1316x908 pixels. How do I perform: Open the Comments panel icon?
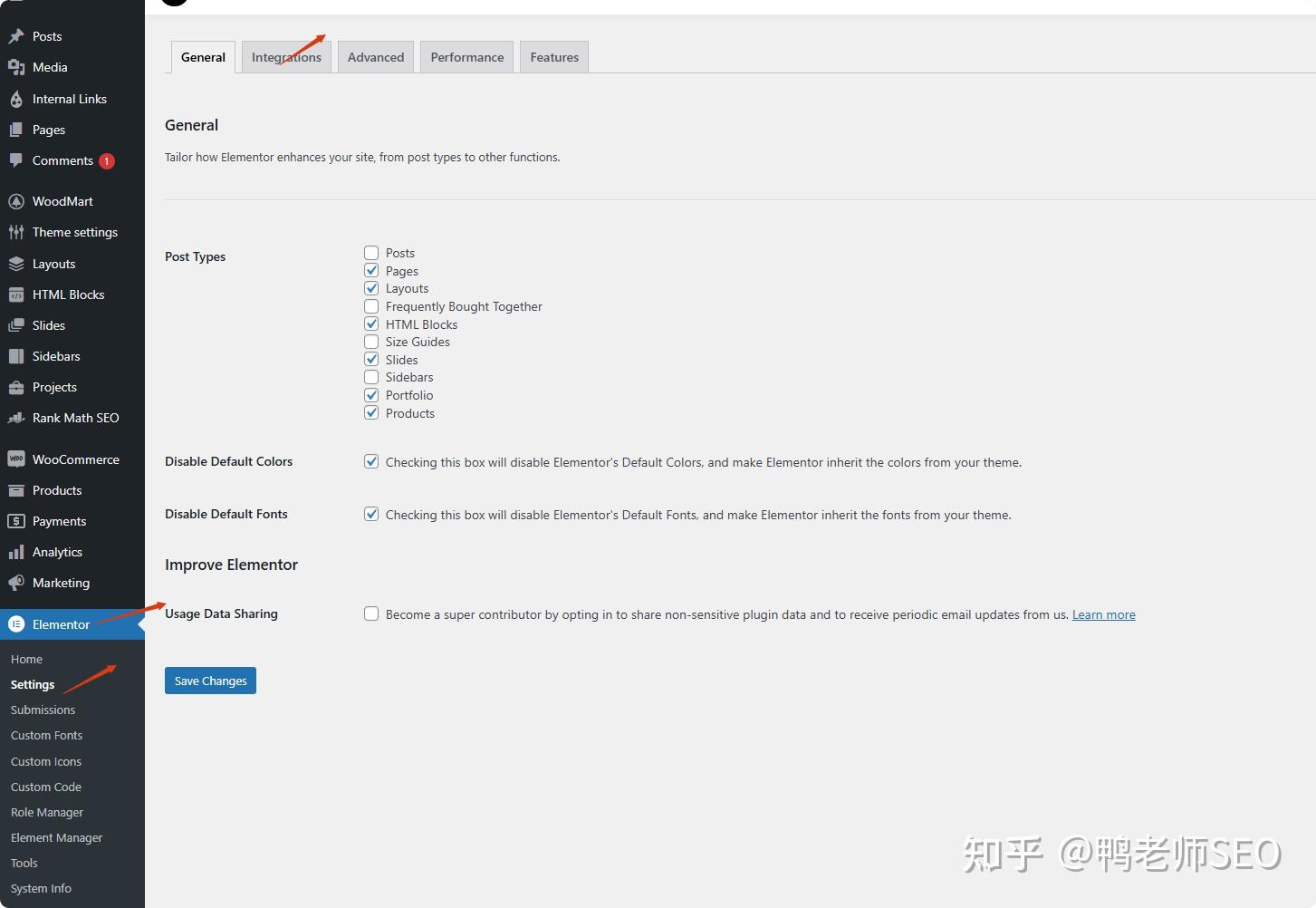click(16, 160)
